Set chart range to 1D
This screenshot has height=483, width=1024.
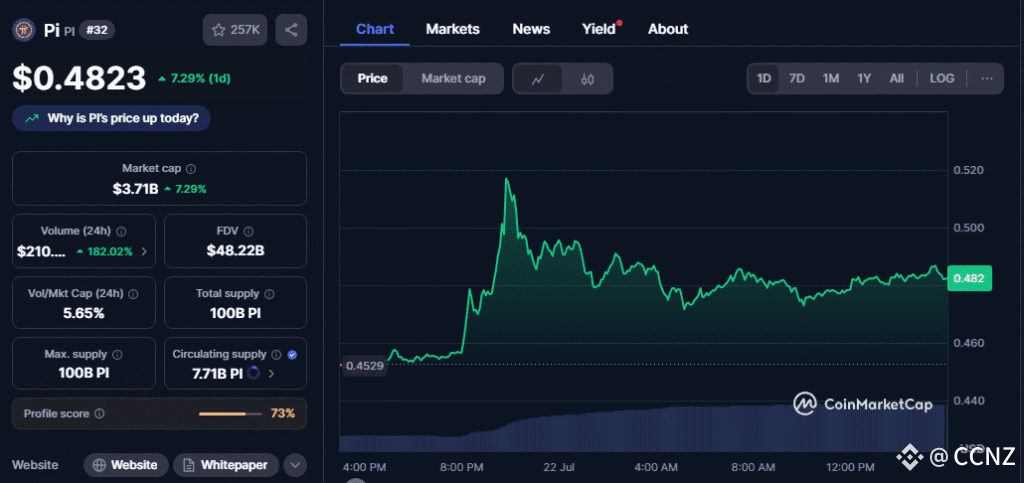click(764, 78)
